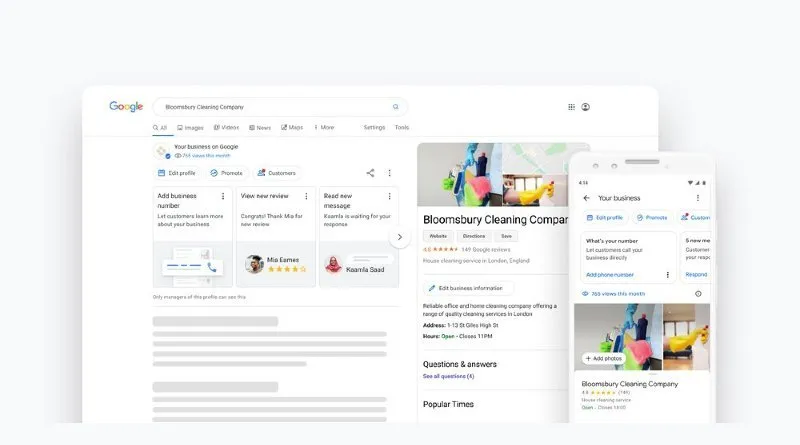Viewport: 800px width, 445px height.
Task: Click the share icon in business panel
Action: (x=370, y=173)
